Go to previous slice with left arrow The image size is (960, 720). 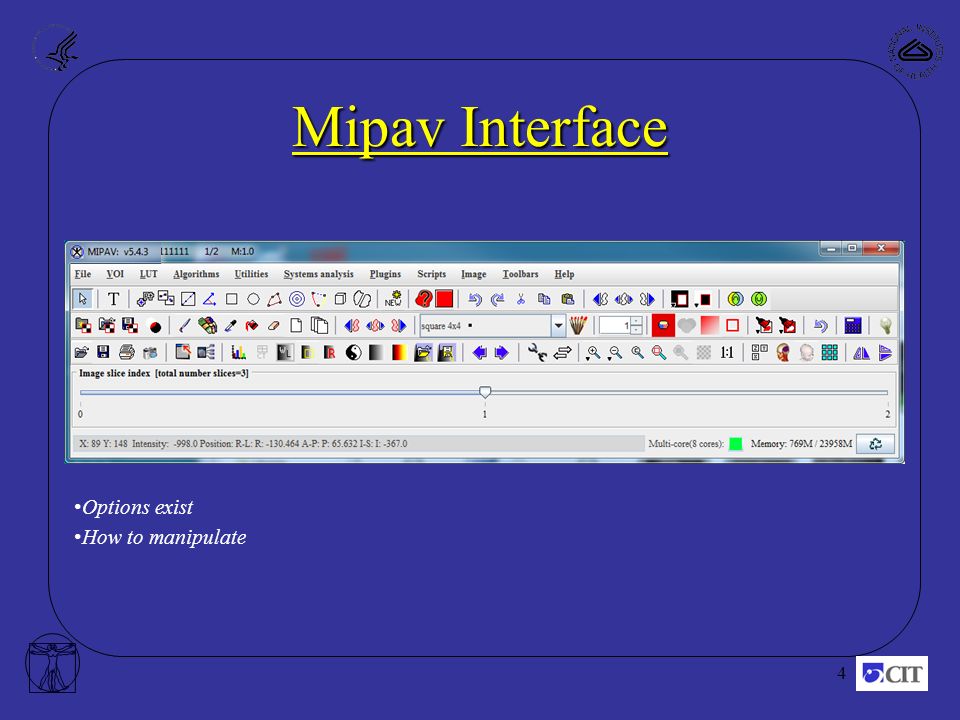point(479,352)
